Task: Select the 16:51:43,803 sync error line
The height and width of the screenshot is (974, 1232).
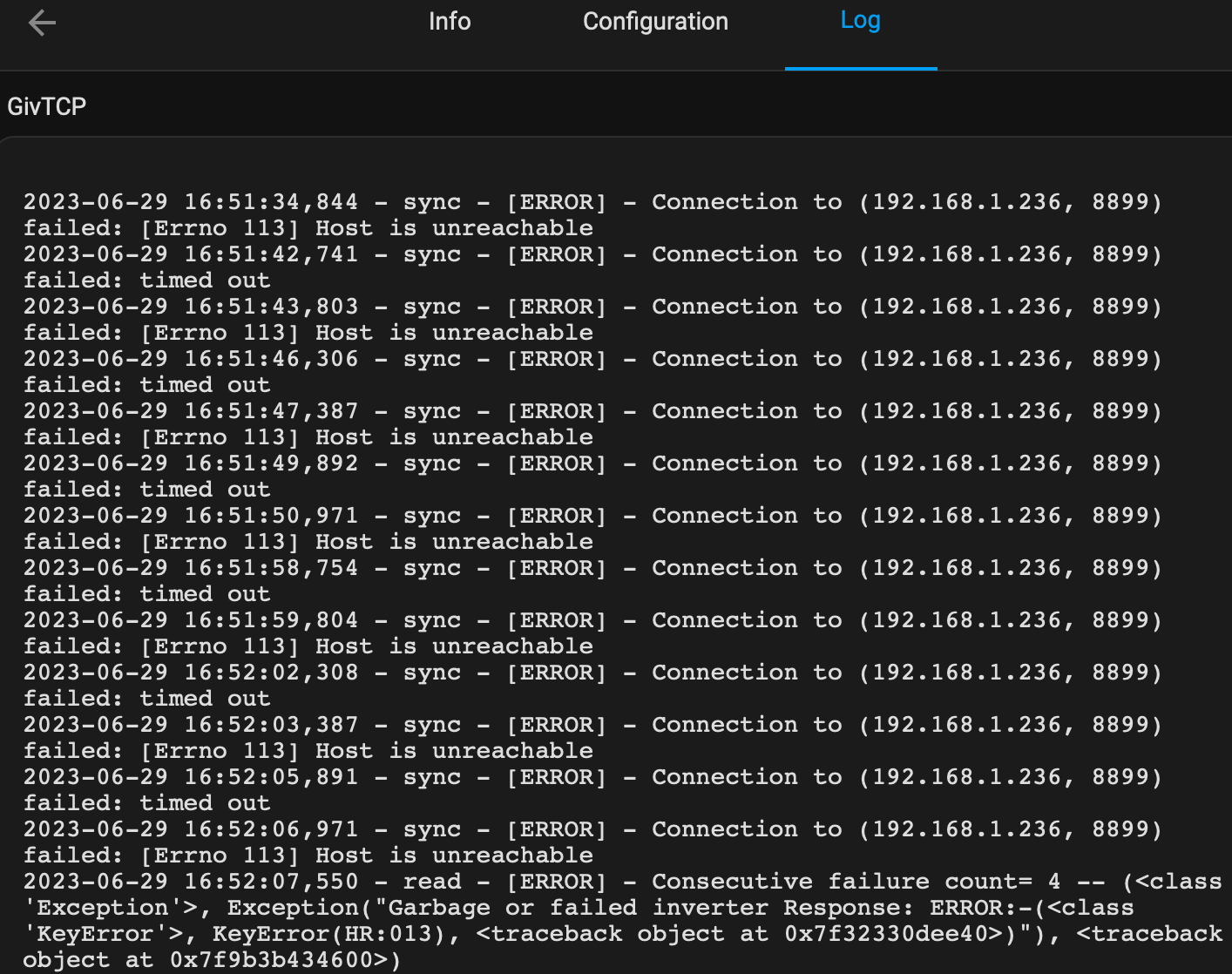Action: tap(592, 320)
